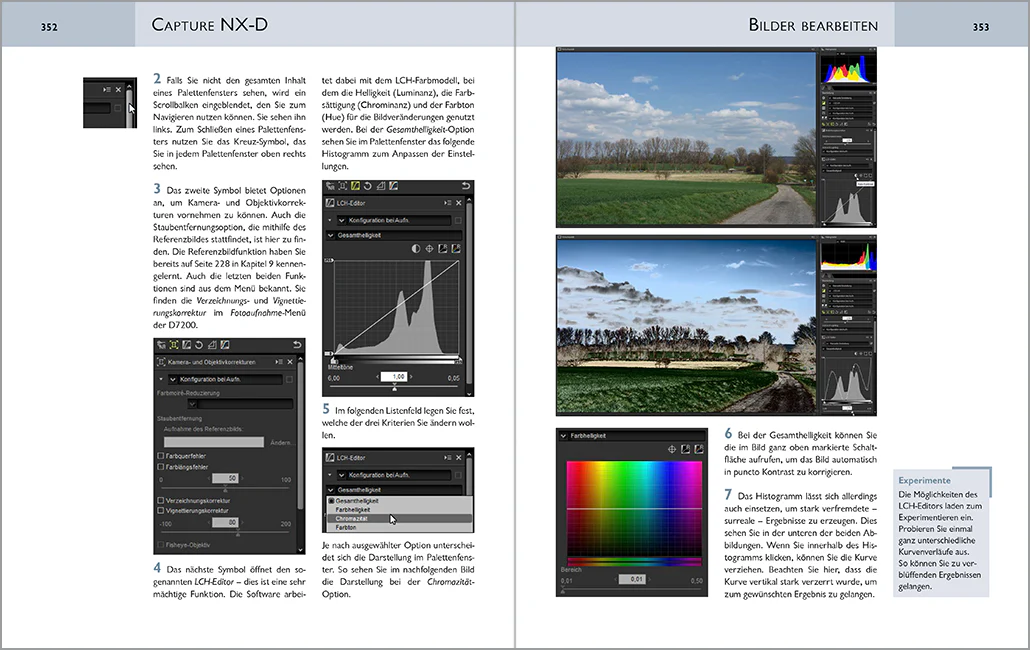Viewport: 1030px width, 650px height.
Task: Select the highlighted LCH icon above the histogram LCH-Editor
Action: (355, 186)
